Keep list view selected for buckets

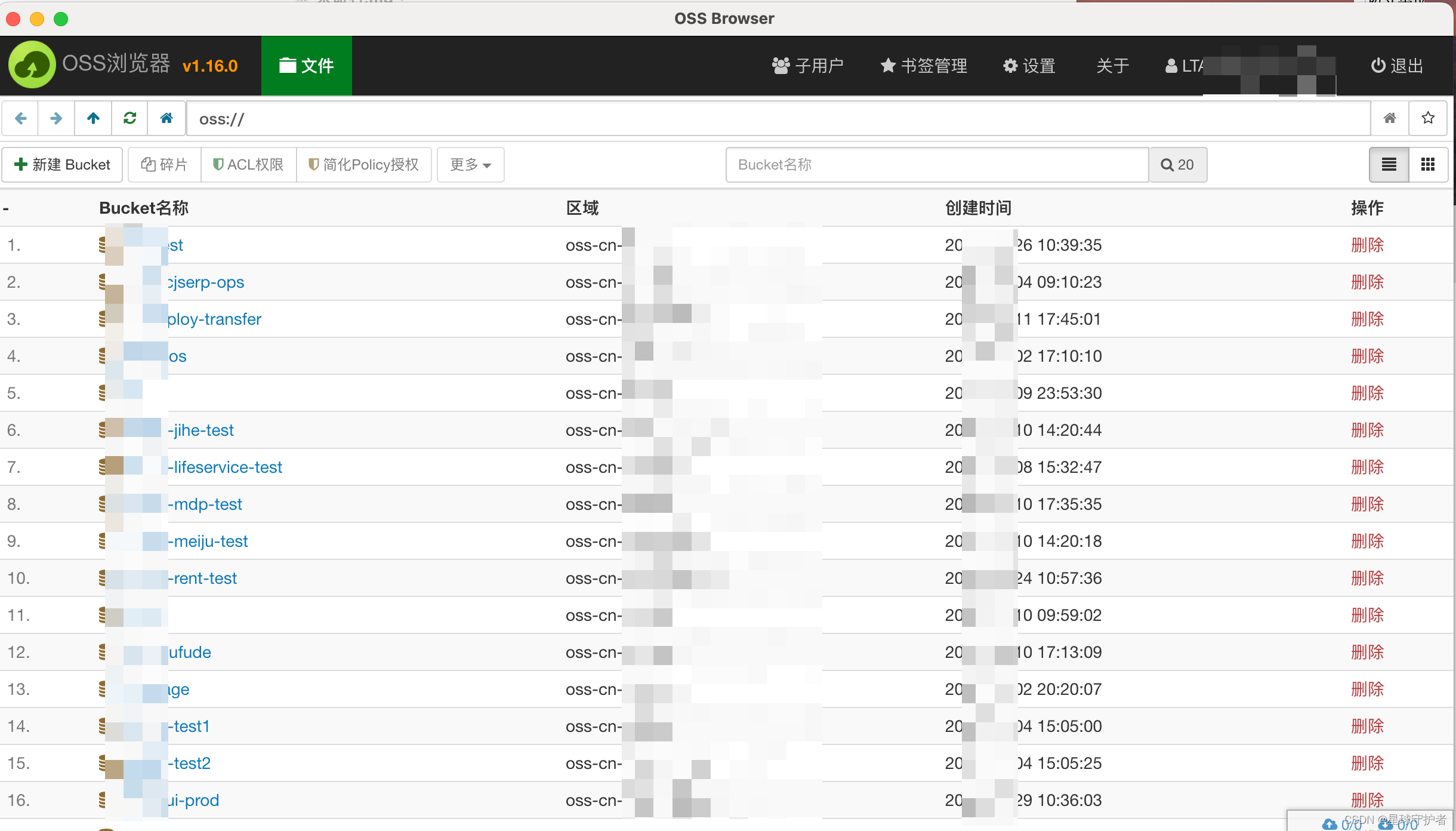(x=1389, y=165)
